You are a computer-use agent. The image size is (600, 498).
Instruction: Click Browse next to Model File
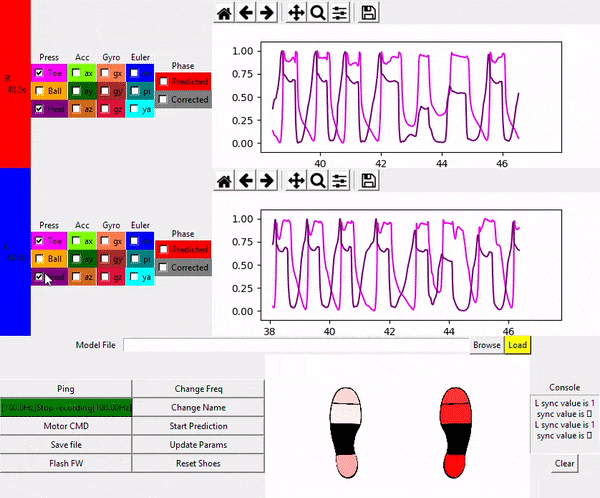(487, 345)
